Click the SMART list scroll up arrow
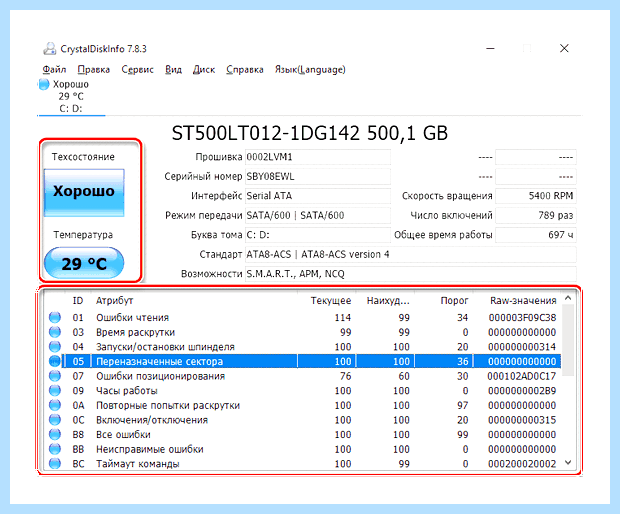 click(x=568, y=299)
